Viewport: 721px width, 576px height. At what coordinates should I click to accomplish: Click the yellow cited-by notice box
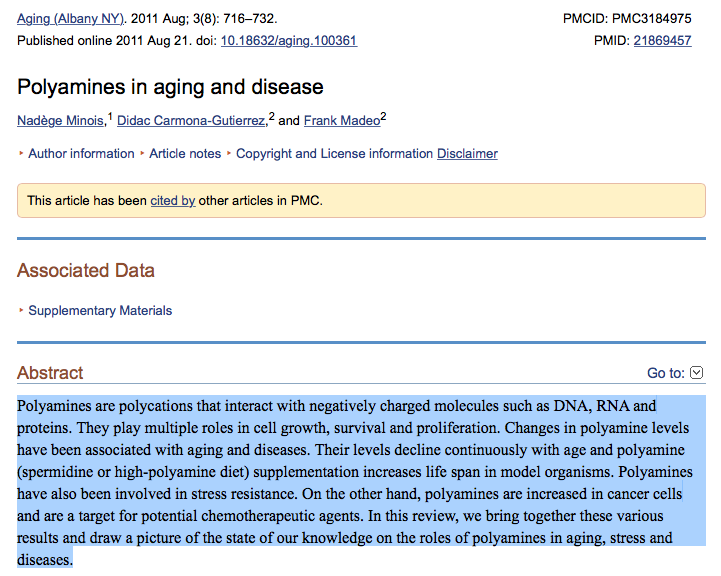click(450, 201)
